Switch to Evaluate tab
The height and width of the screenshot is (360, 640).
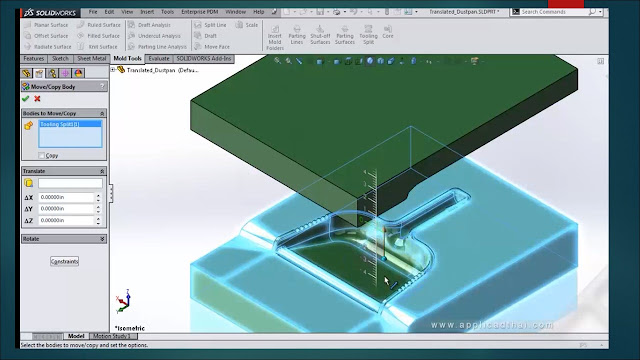tap(159, 59)
